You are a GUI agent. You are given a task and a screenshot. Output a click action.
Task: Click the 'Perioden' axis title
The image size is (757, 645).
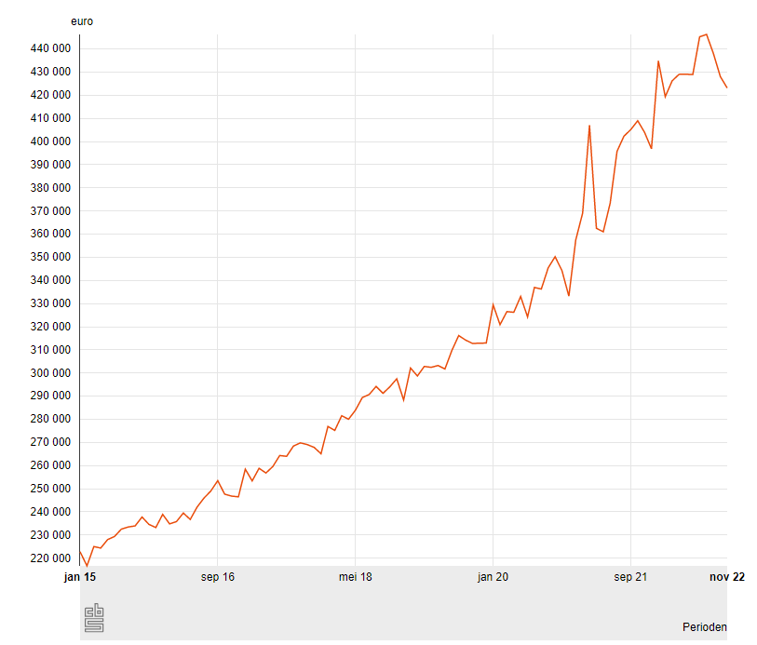705,628
